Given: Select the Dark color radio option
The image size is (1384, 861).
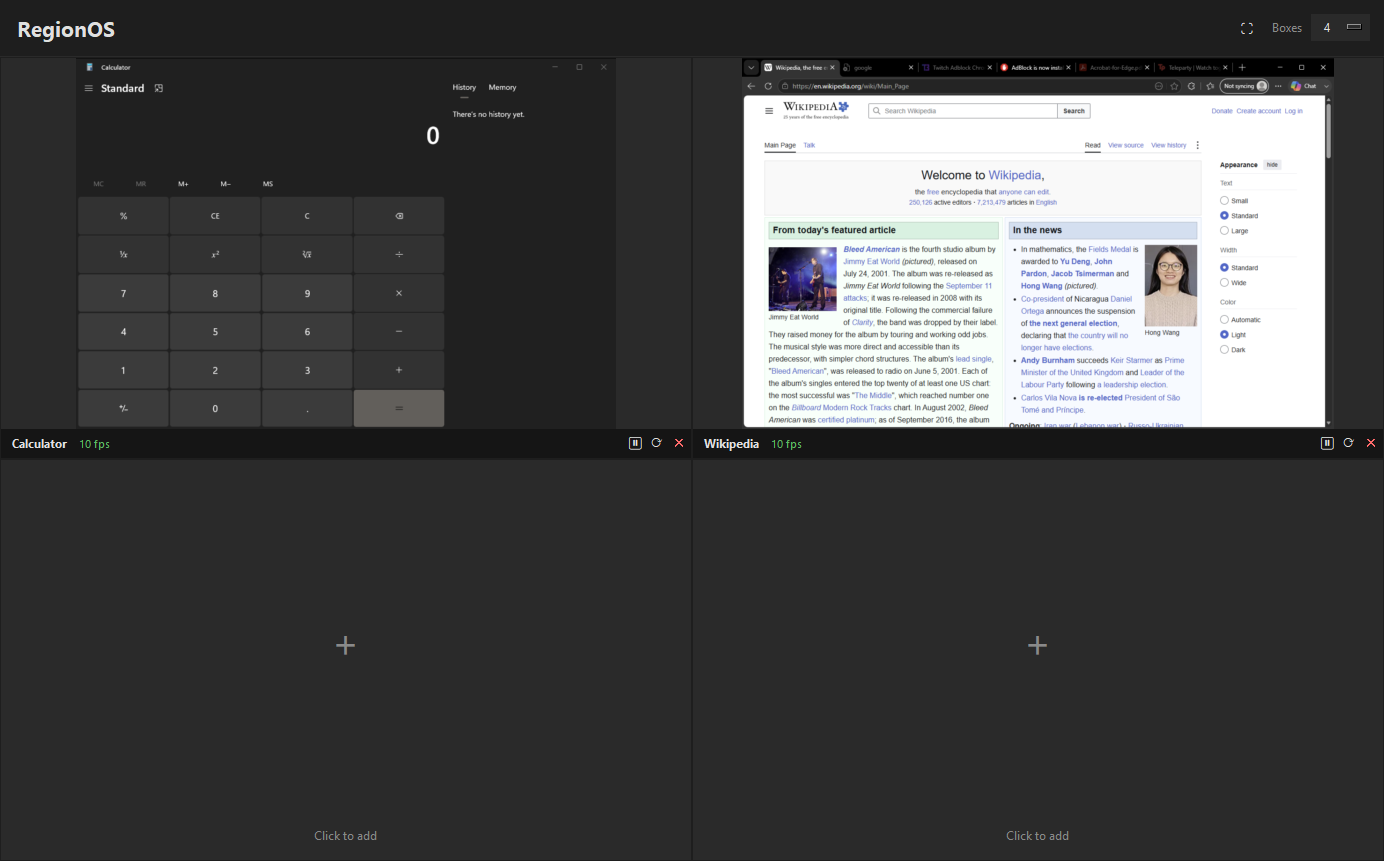Looking at the screenshot, I should [1224, 350].
